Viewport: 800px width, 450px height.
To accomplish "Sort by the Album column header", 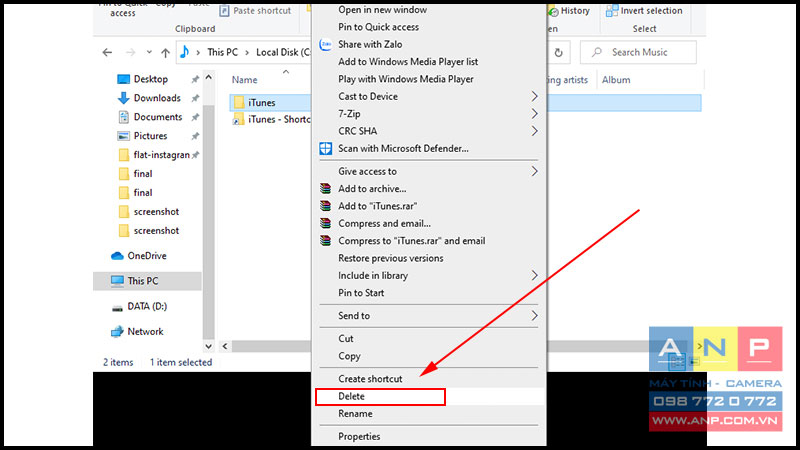I will 616,80.
